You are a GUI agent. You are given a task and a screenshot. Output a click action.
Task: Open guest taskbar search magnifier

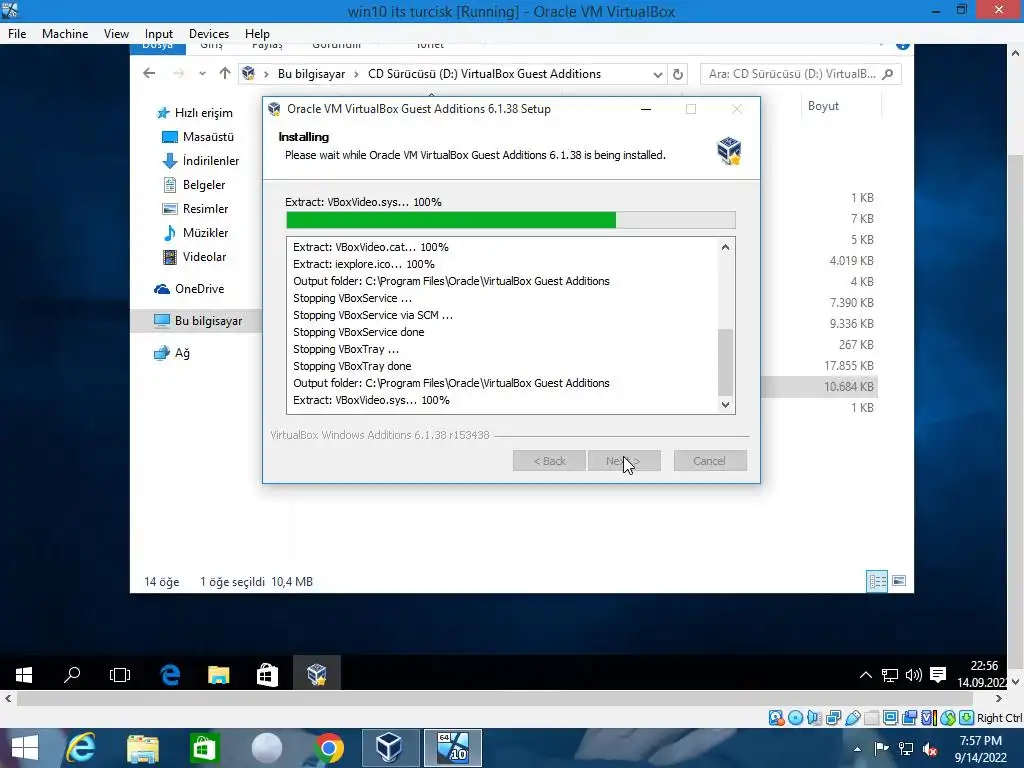[x=72, y=675]
